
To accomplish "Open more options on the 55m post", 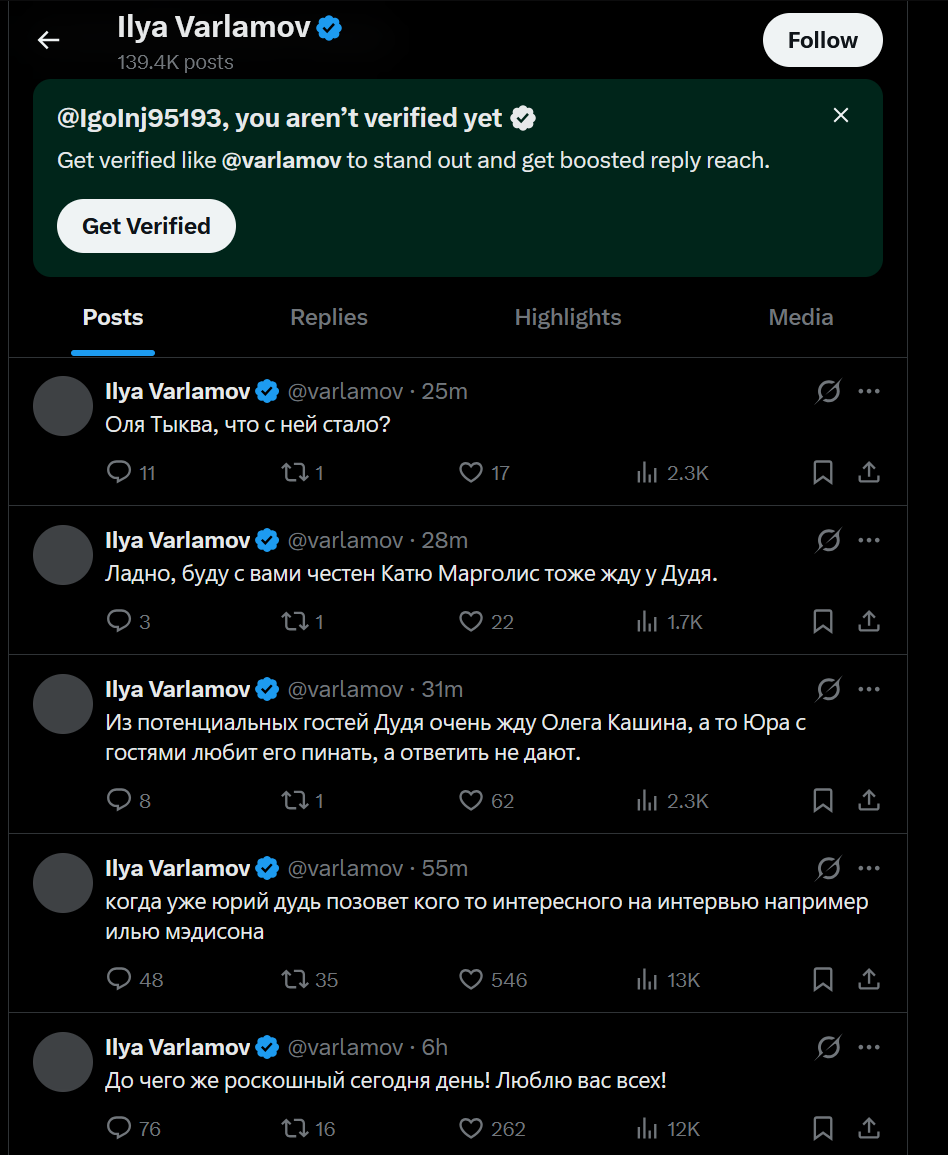I will pos(869,868).
